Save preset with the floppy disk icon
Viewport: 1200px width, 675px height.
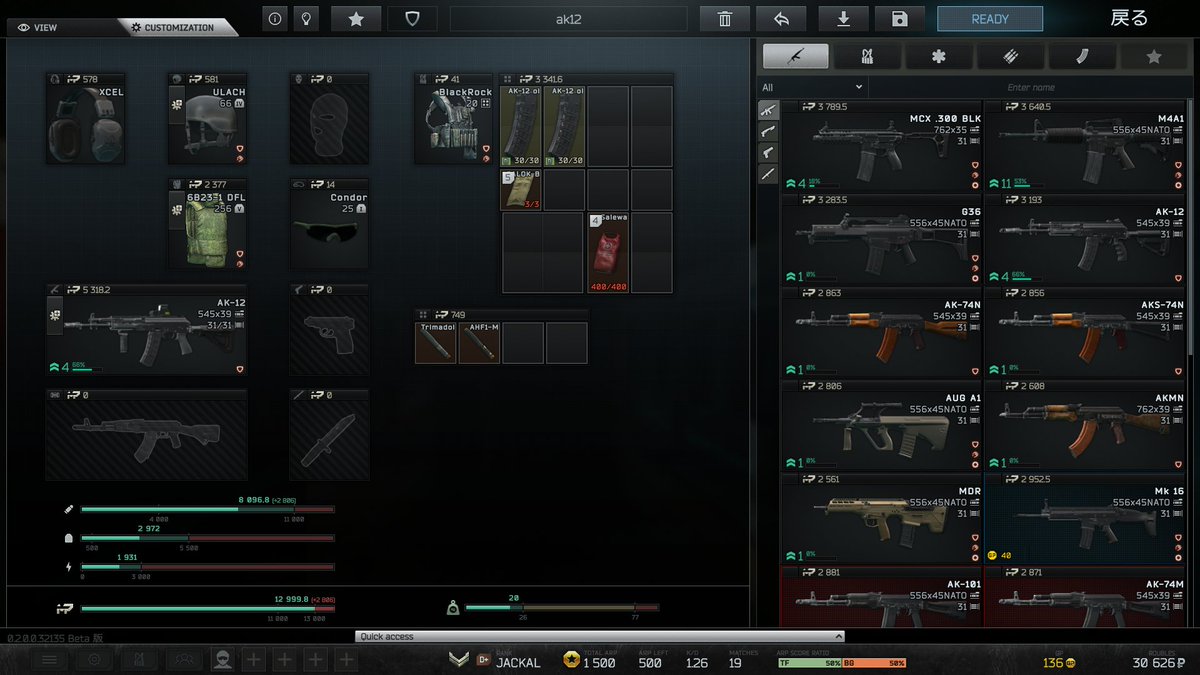[x=899, y=18]
